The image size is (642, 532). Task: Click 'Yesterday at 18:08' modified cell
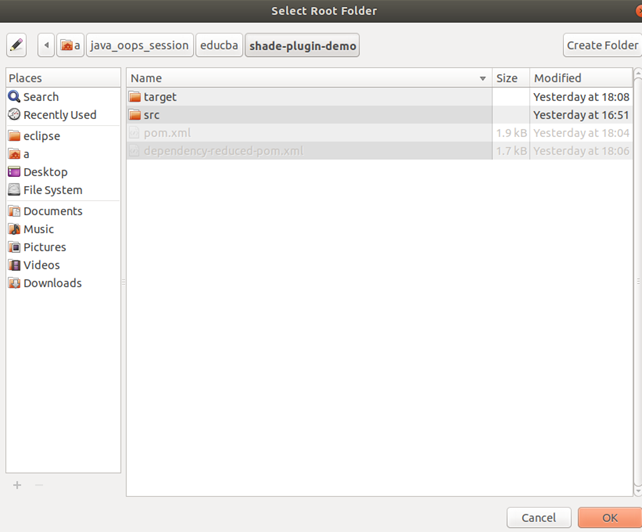click(581, 97)
